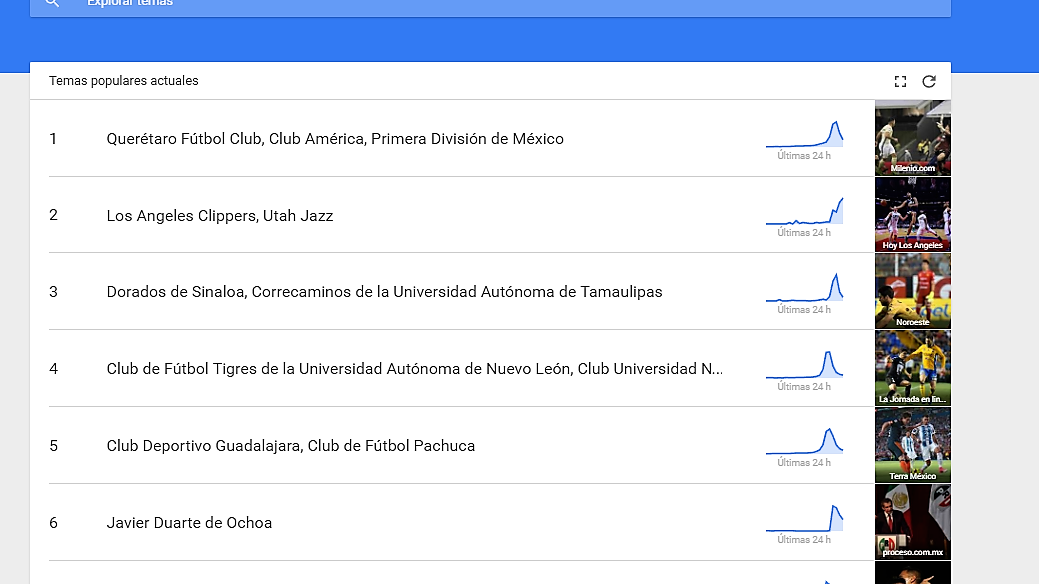Screen dimensions: 1039x584
Task: Click rank number 6 in the trending list
Action: pyautogui.click(x=54, y=522)
